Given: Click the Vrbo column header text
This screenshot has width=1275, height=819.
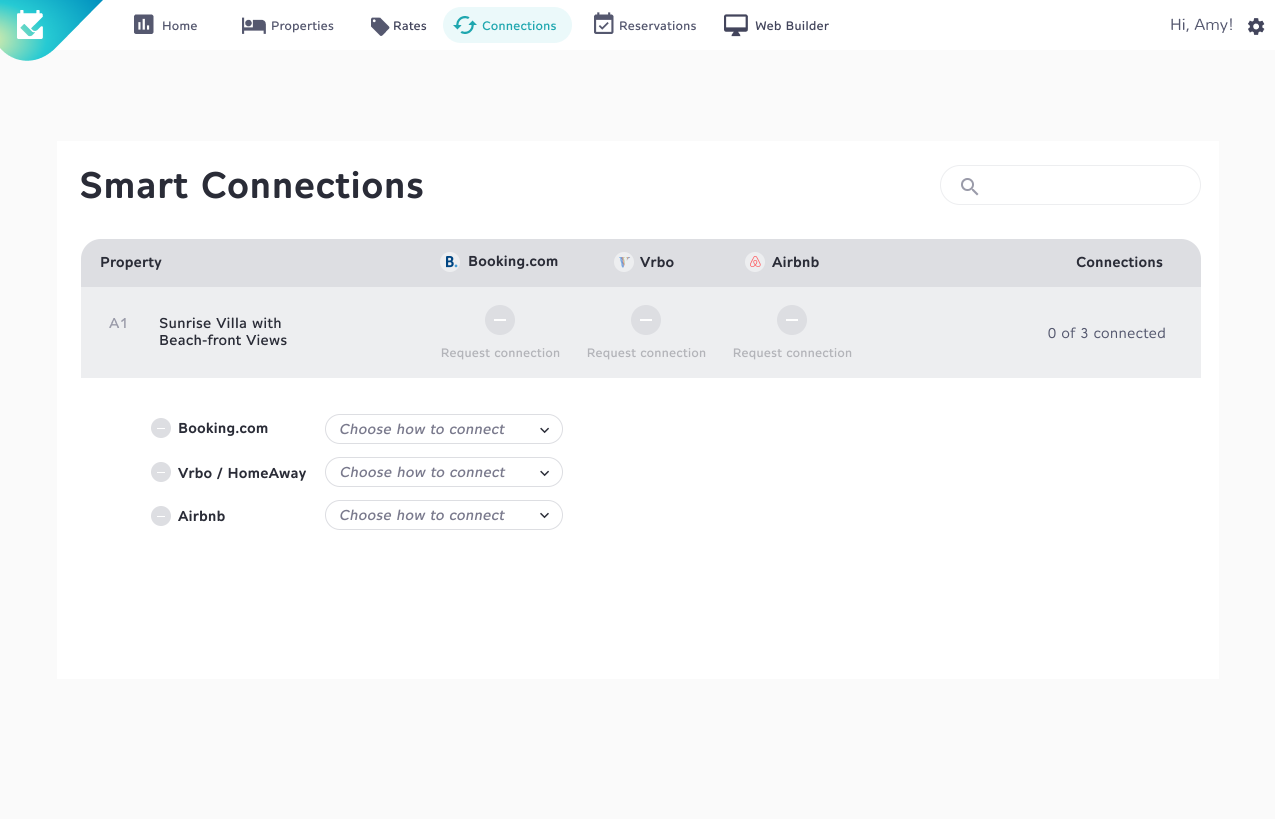Looking at the screenshot, I should click(657, 262).
